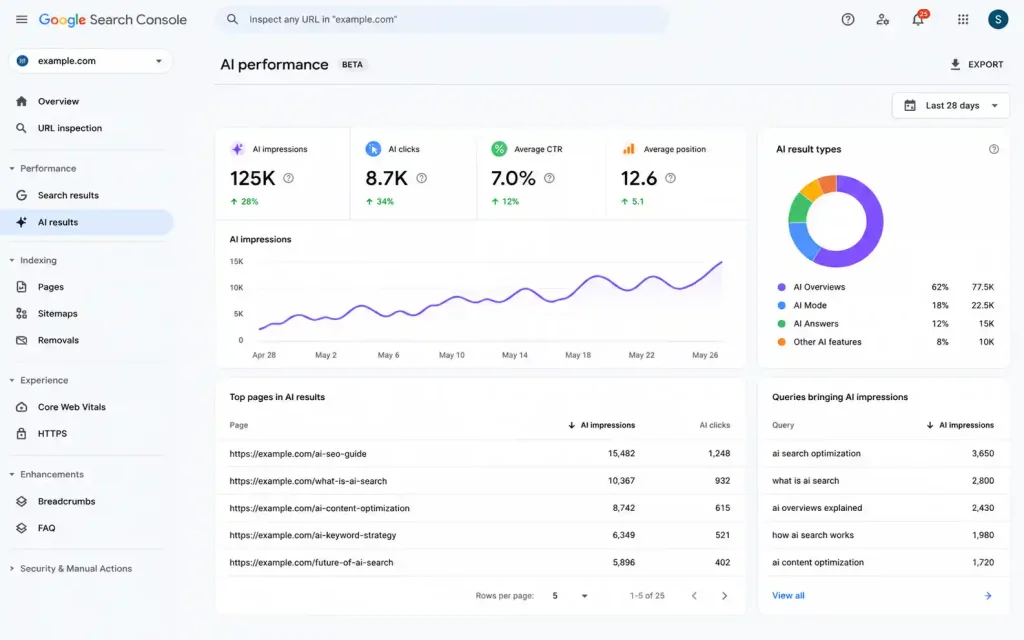Image resolution: width=1024 pixels, height=640 pixels.
Task: Click the EXPORT button
Action: (976, 64)
